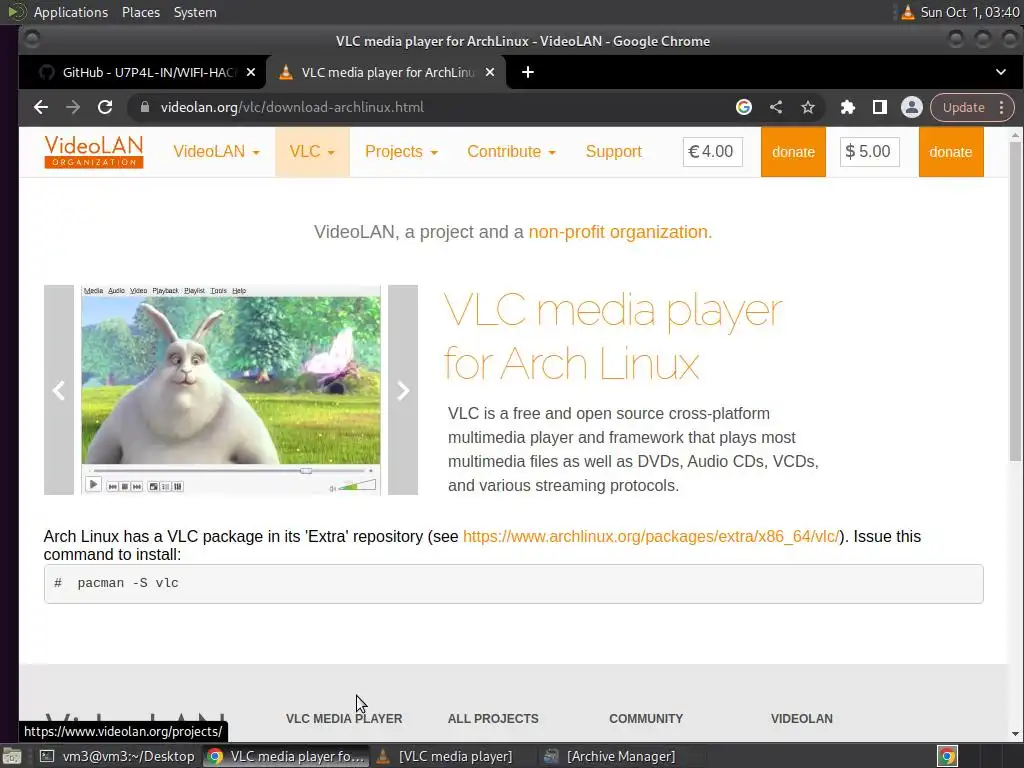This screenshot has width=1024, height=768.
Task: Switch to Archive Manager taskbar window
Action: pos(614,756)
